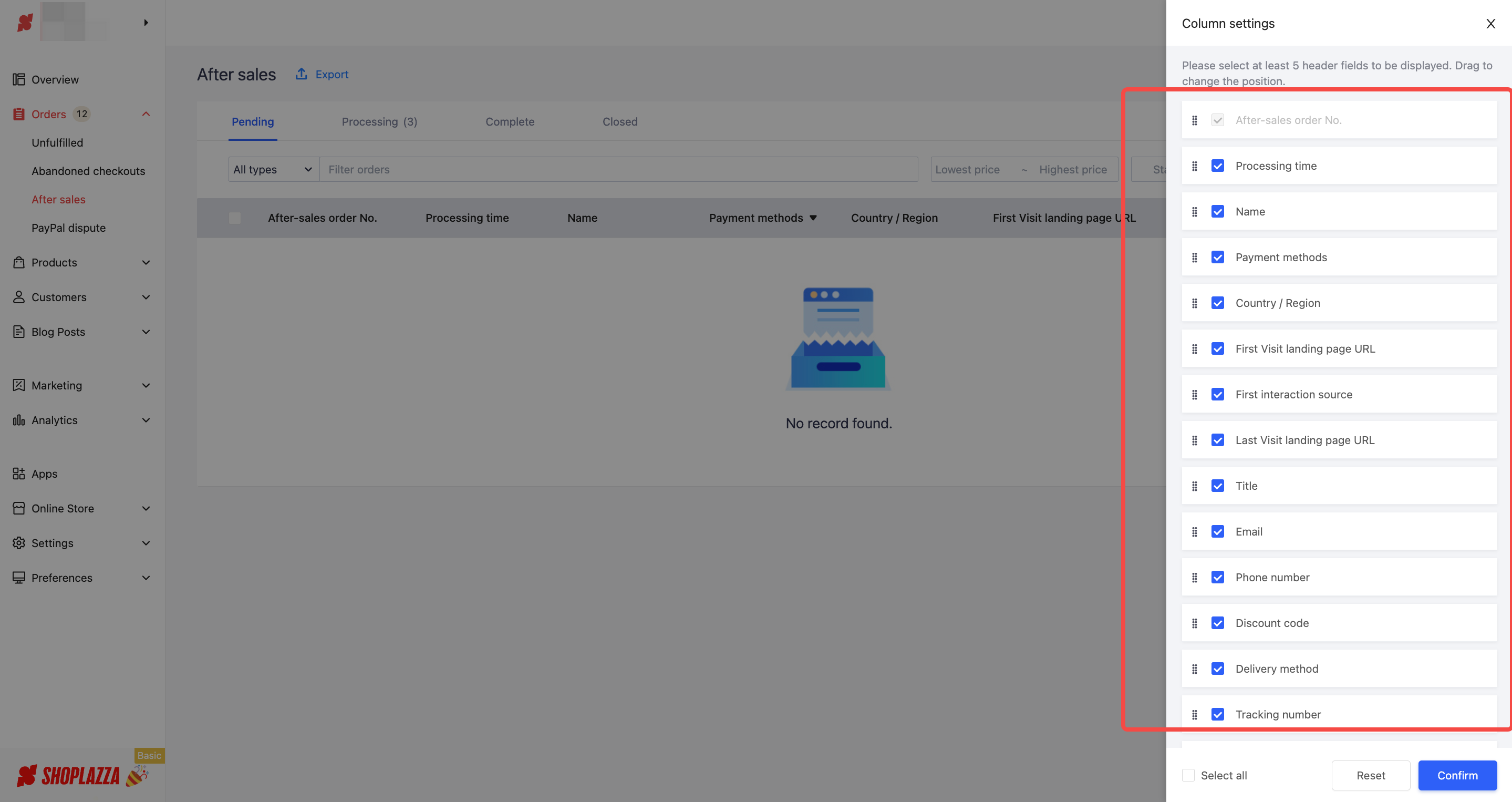The image size is (1512, 802).
Task: Grab the drag handle for Name row
Action: (x=1195, y=212)
